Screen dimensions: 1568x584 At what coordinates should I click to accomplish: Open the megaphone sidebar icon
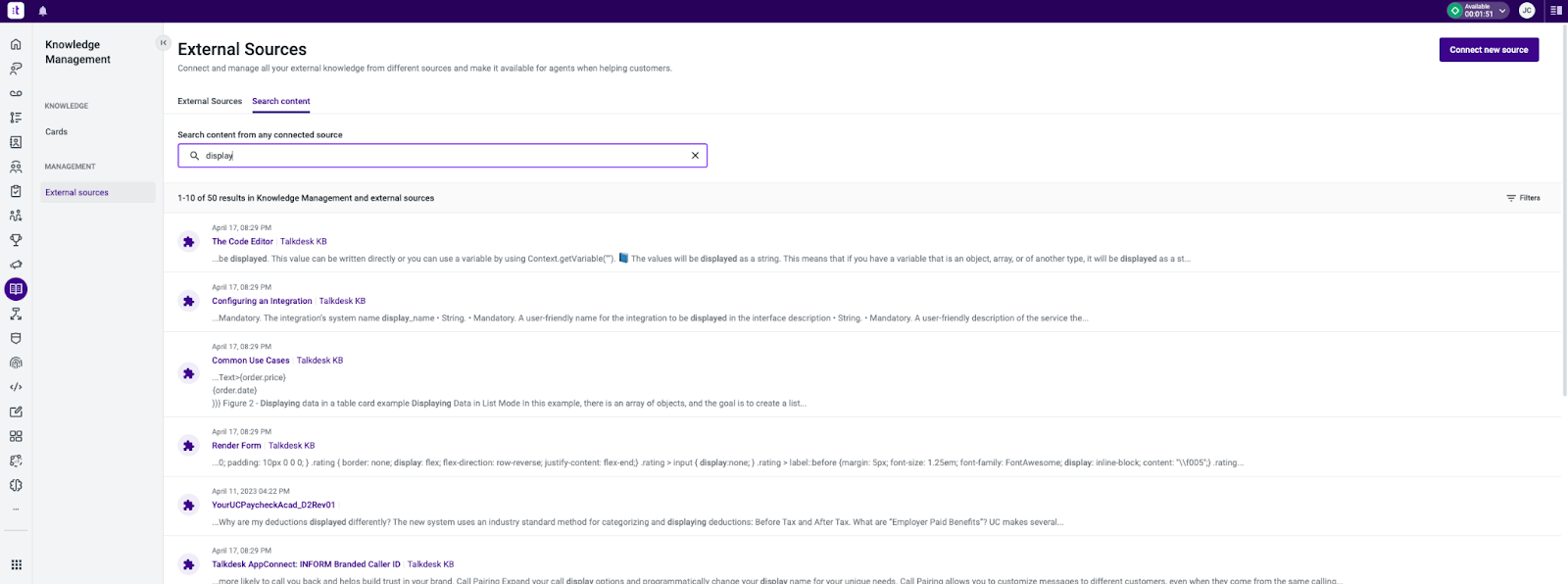click(x=16, y=265)
